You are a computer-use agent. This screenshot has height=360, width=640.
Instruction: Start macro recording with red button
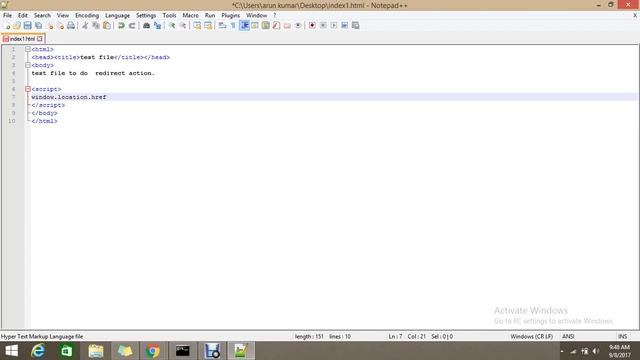[x=312, y=26]
